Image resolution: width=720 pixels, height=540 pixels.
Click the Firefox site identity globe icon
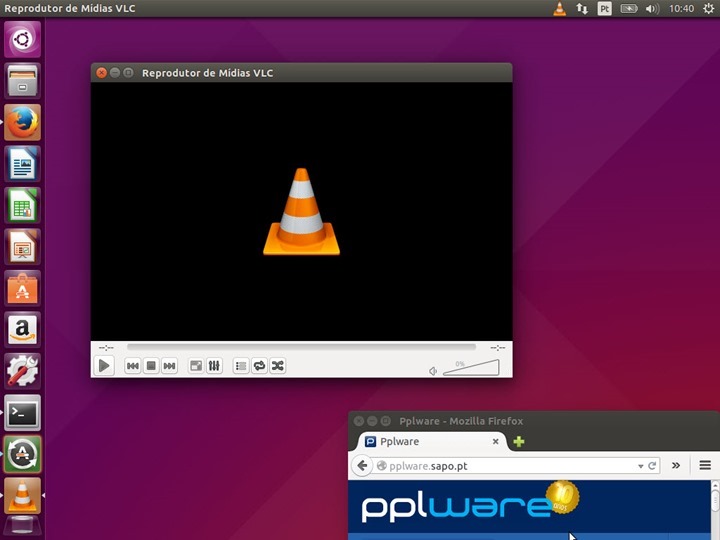[381, 466]
